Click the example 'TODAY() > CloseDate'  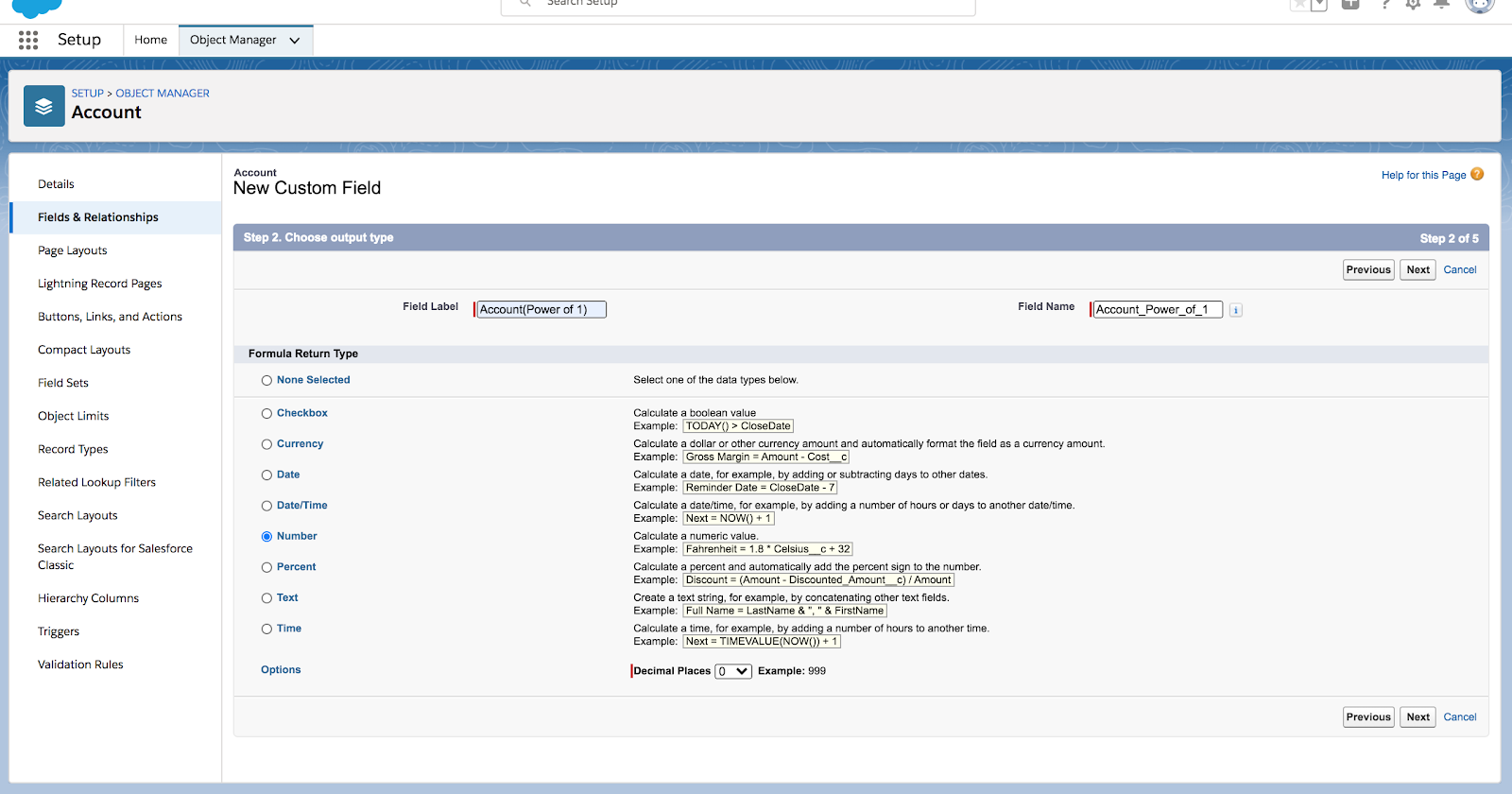[738, 426]
